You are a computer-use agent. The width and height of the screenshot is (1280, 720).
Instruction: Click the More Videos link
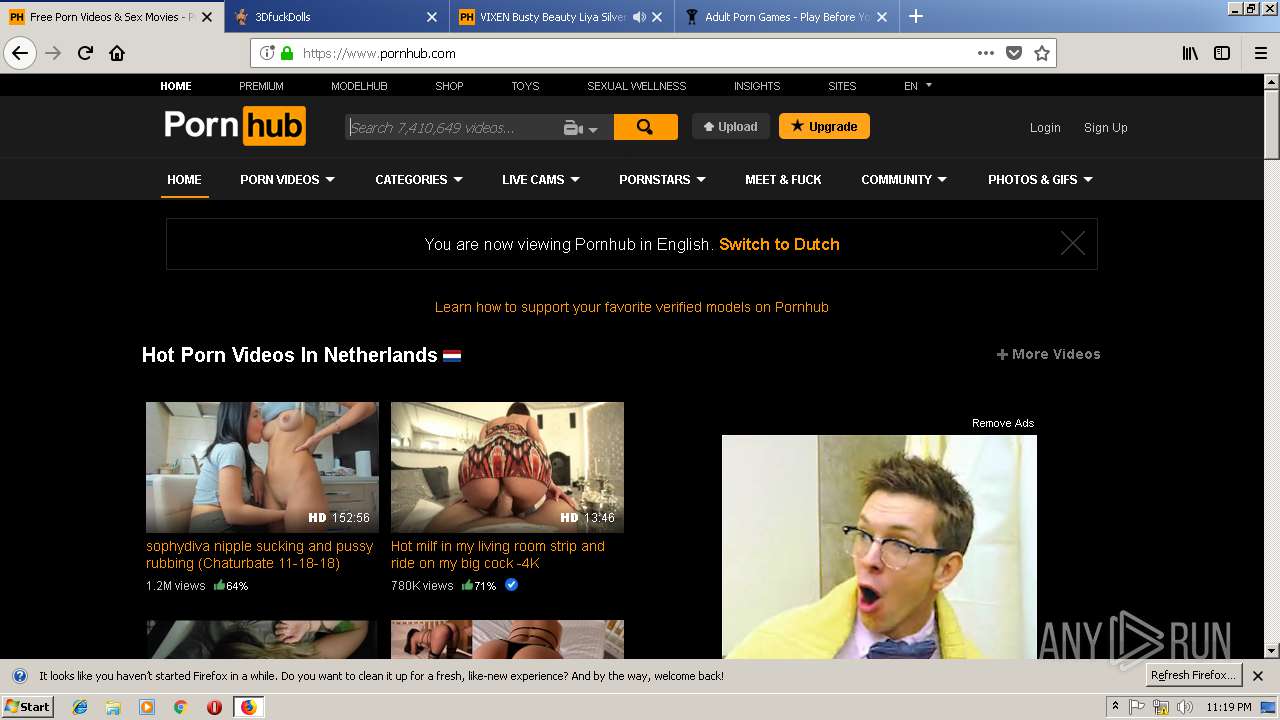(1048, 354)
